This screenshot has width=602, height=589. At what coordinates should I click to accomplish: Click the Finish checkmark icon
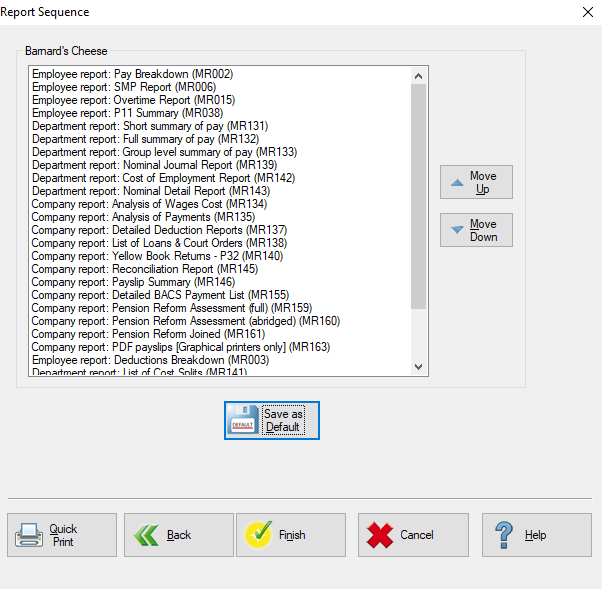(x=258, y=535)
